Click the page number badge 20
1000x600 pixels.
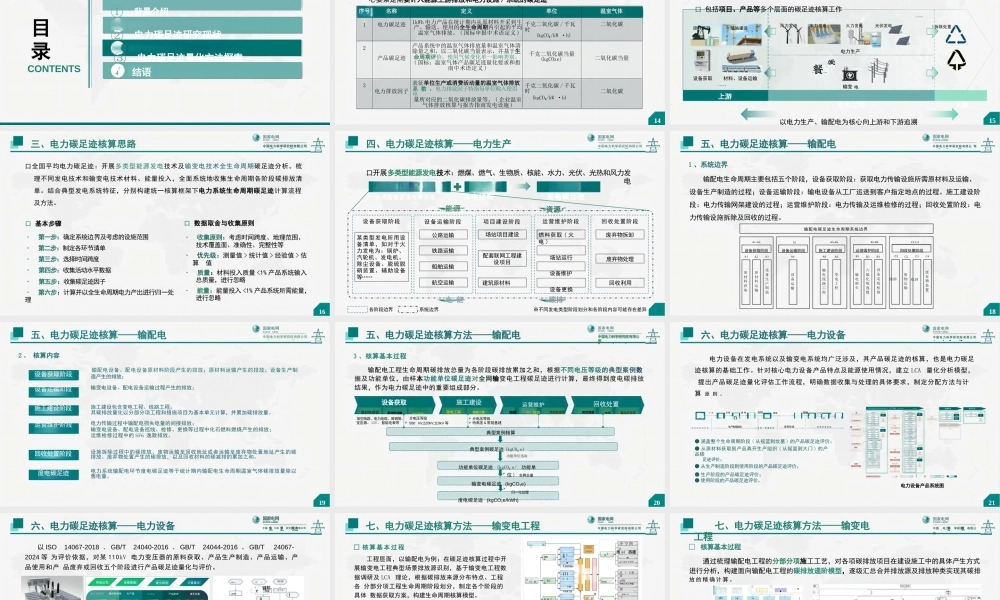point(655,502)
